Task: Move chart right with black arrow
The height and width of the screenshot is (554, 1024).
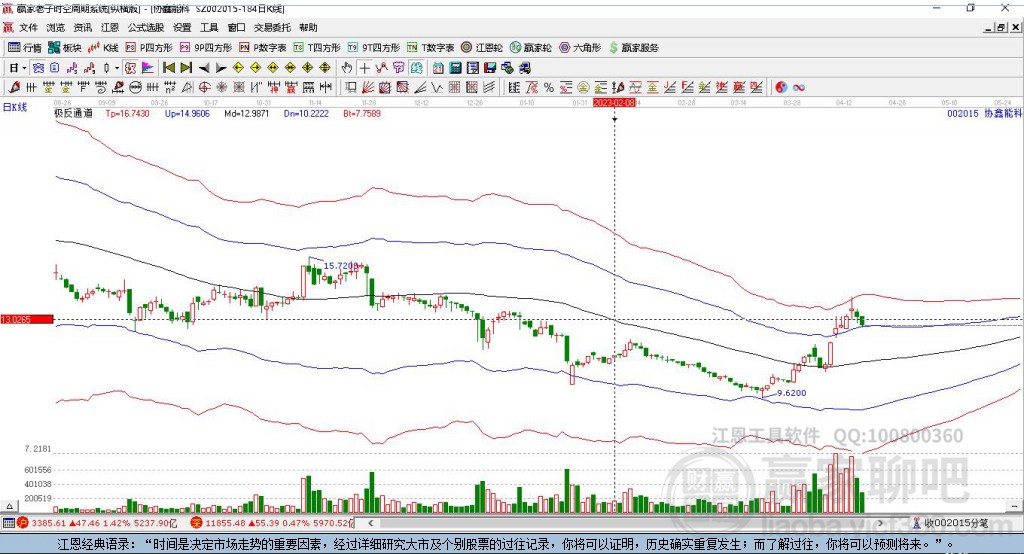Action: [221, 68]
